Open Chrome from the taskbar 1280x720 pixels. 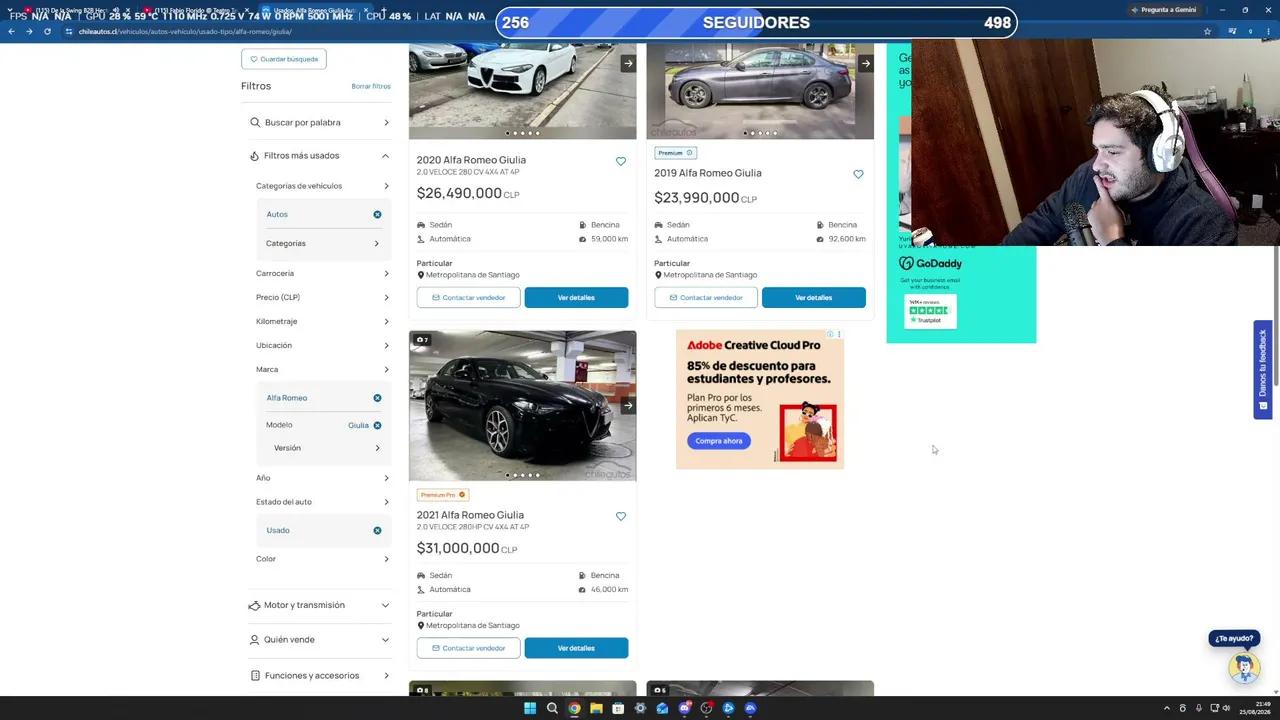coord(574,708)
